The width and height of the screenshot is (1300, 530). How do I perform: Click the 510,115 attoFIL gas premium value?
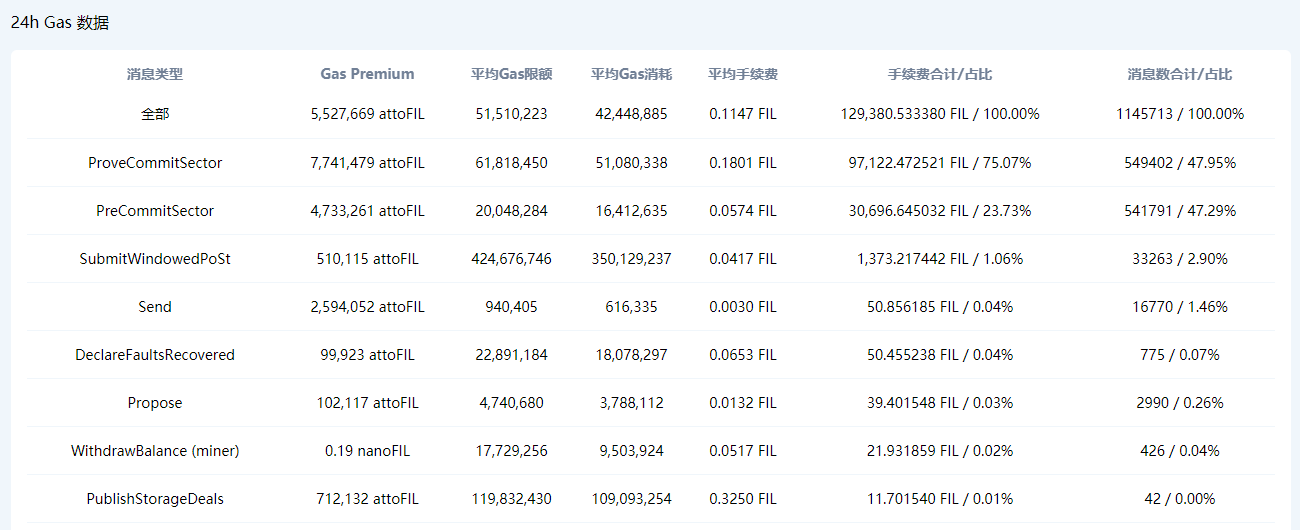click(367, 258)
